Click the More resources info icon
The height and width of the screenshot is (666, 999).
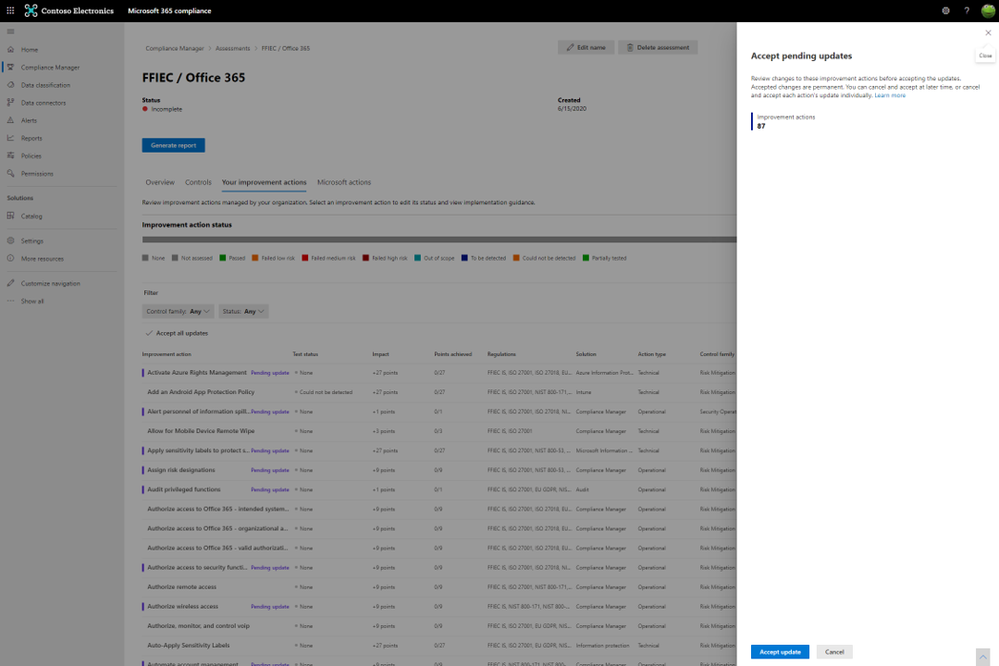pyautogui.click(x=11, y=259)
